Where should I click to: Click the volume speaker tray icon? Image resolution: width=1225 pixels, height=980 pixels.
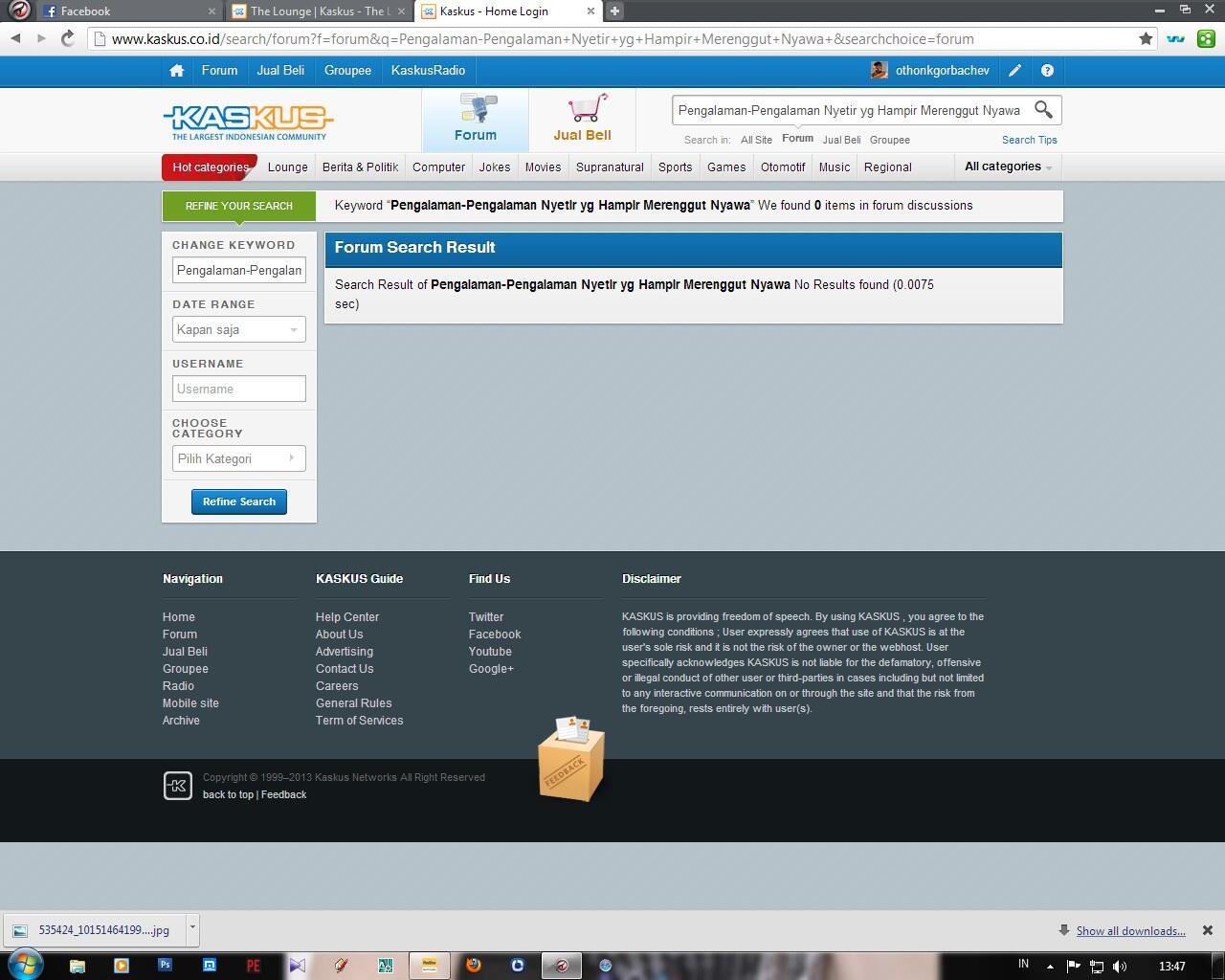click(1121, 966)
